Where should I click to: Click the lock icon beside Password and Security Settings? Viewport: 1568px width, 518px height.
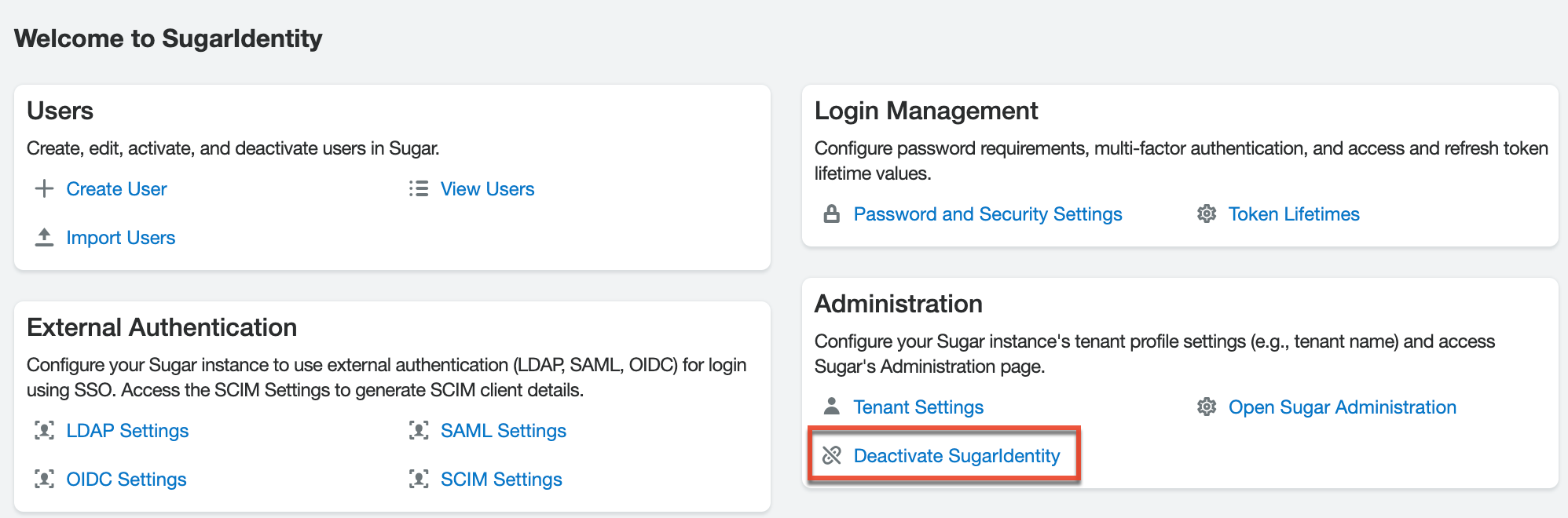point(832,213)
